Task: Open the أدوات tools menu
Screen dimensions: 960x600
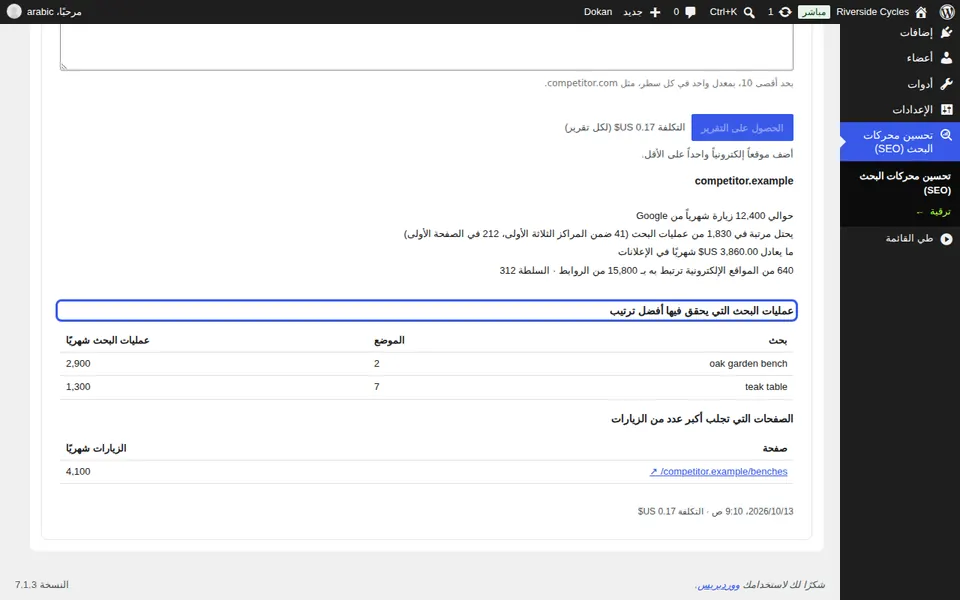Action: pyautogui.click(x=900, y=83)
